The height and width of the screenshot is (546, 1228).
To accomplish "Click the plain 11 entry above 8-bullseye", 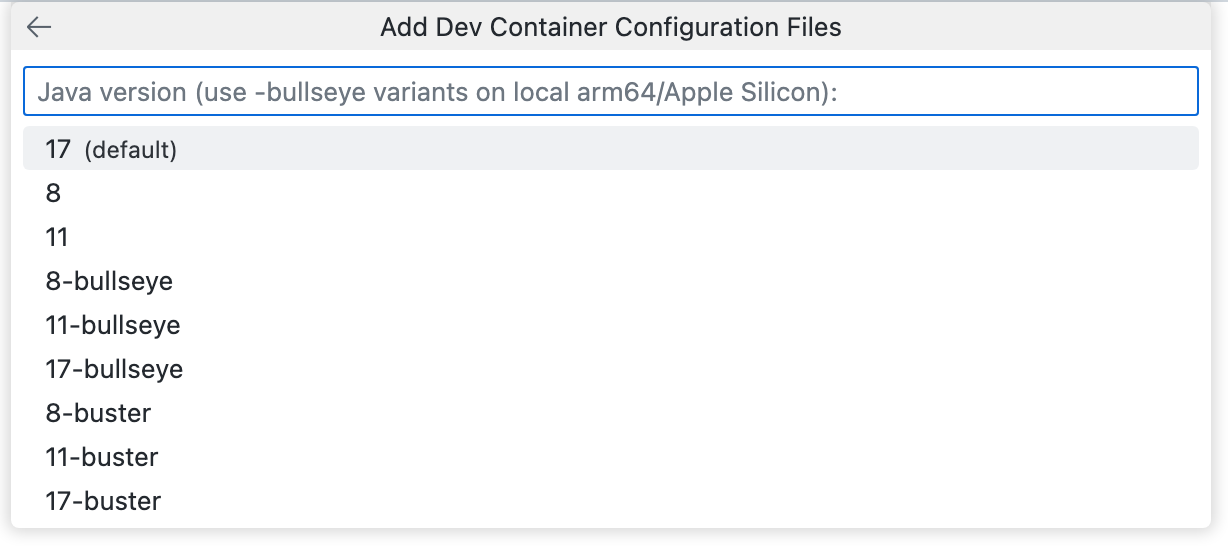I will click(x=57, y=237).
